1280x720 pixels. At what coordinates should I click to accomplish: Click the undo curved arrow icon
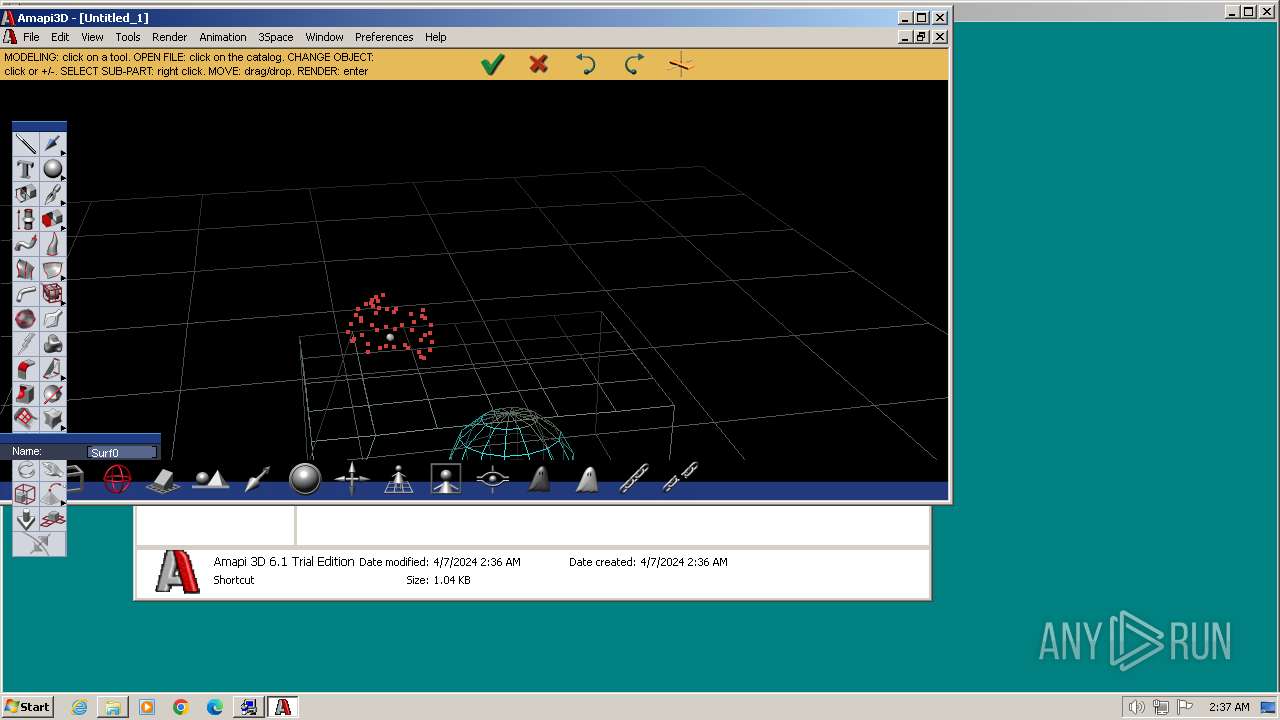[586, 65]
